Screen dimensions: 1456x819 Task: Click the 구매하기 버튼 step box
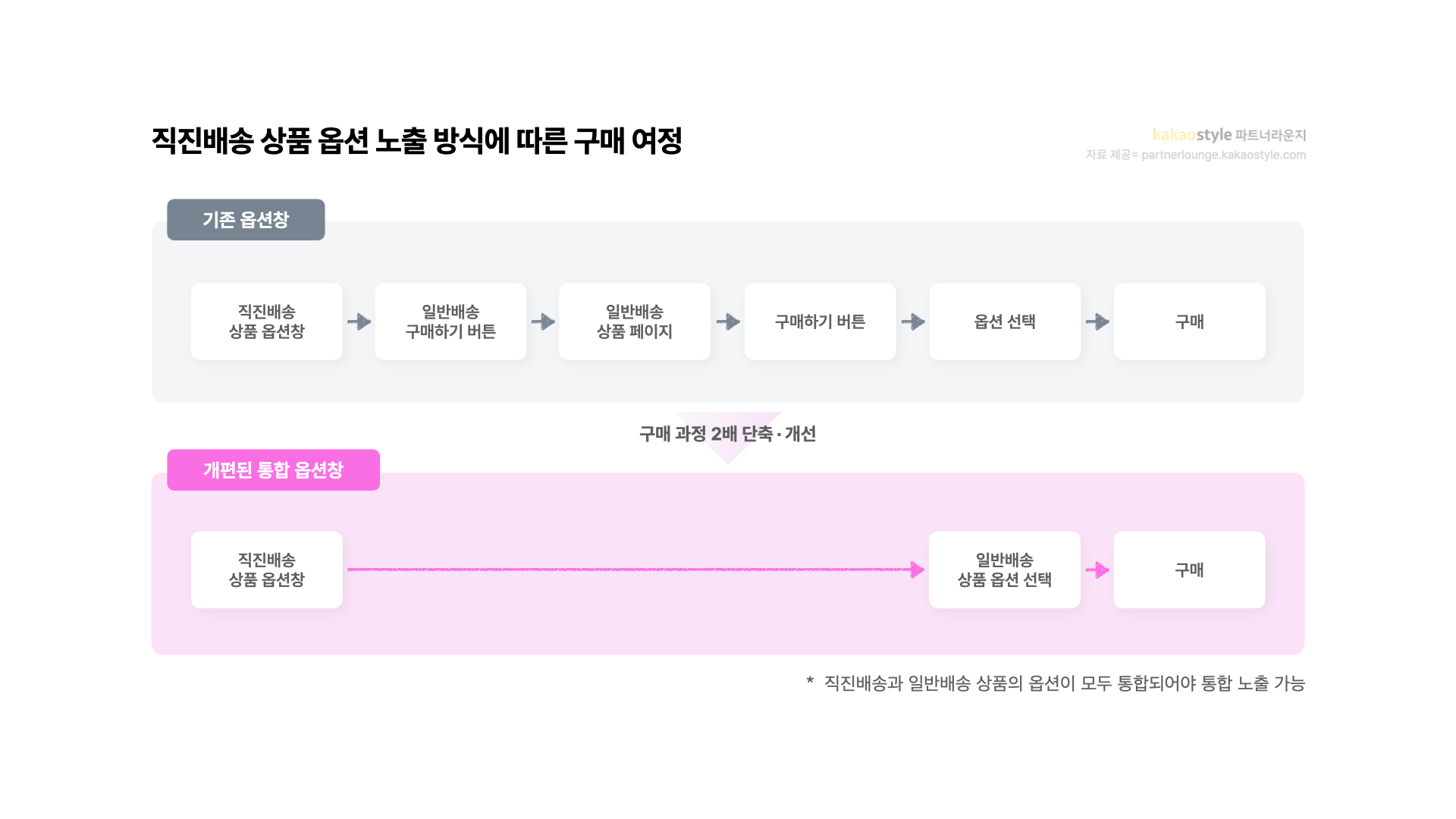click(820, 322)
